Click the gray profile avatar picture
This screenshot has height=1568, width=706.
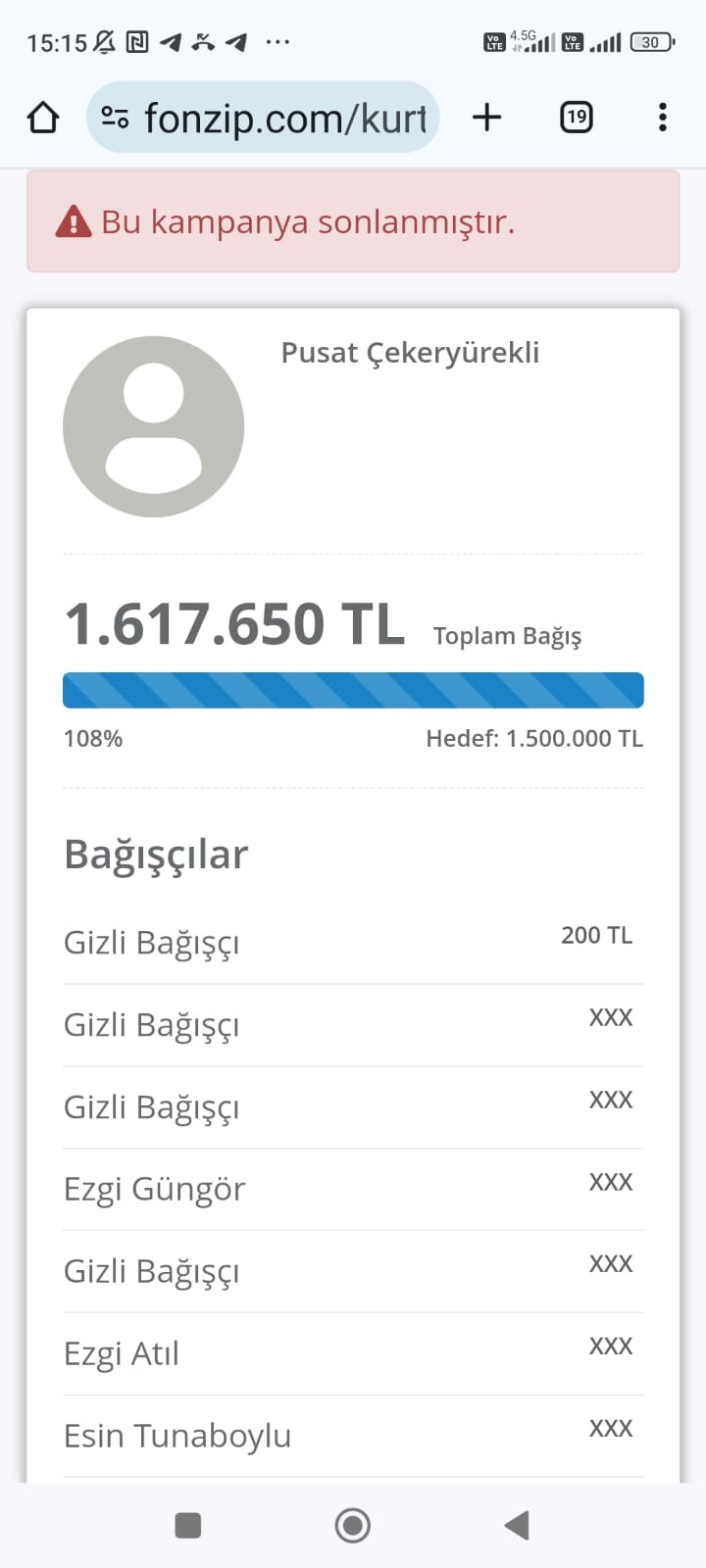coord(154,426)
